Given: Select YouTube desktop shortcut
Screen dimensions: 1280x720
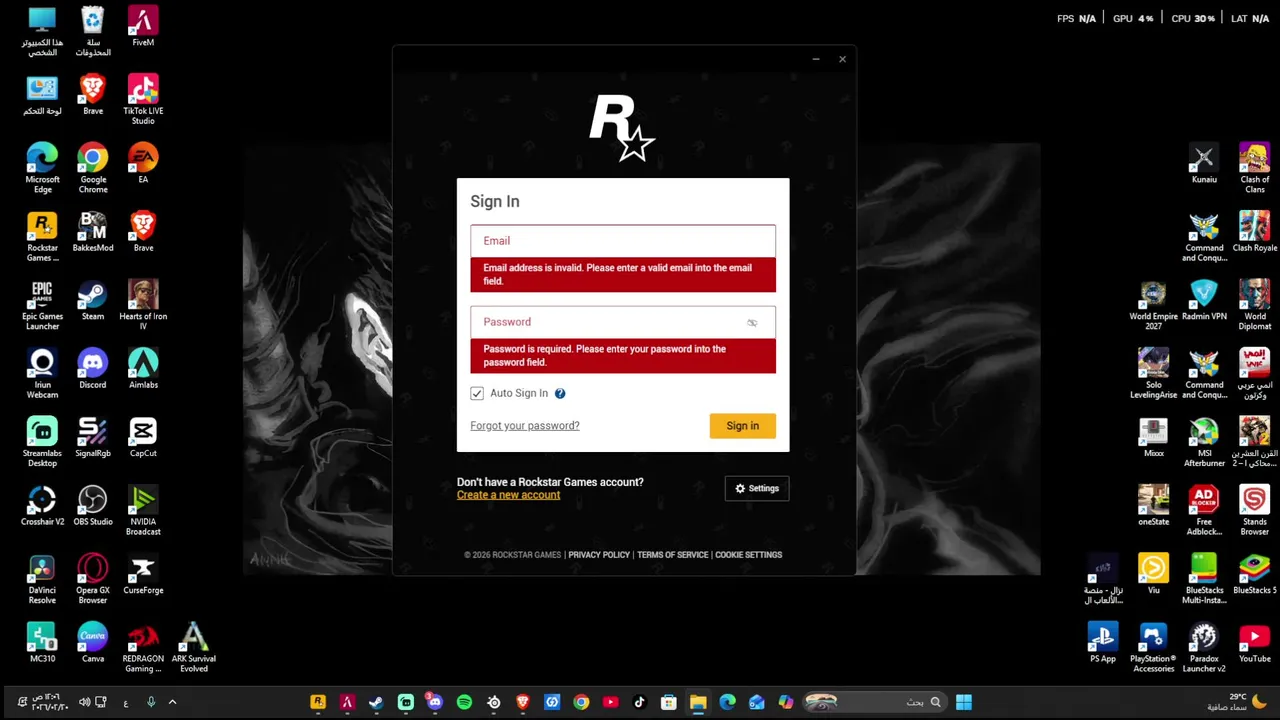Looking at the screenshot, I should 1255,642.
